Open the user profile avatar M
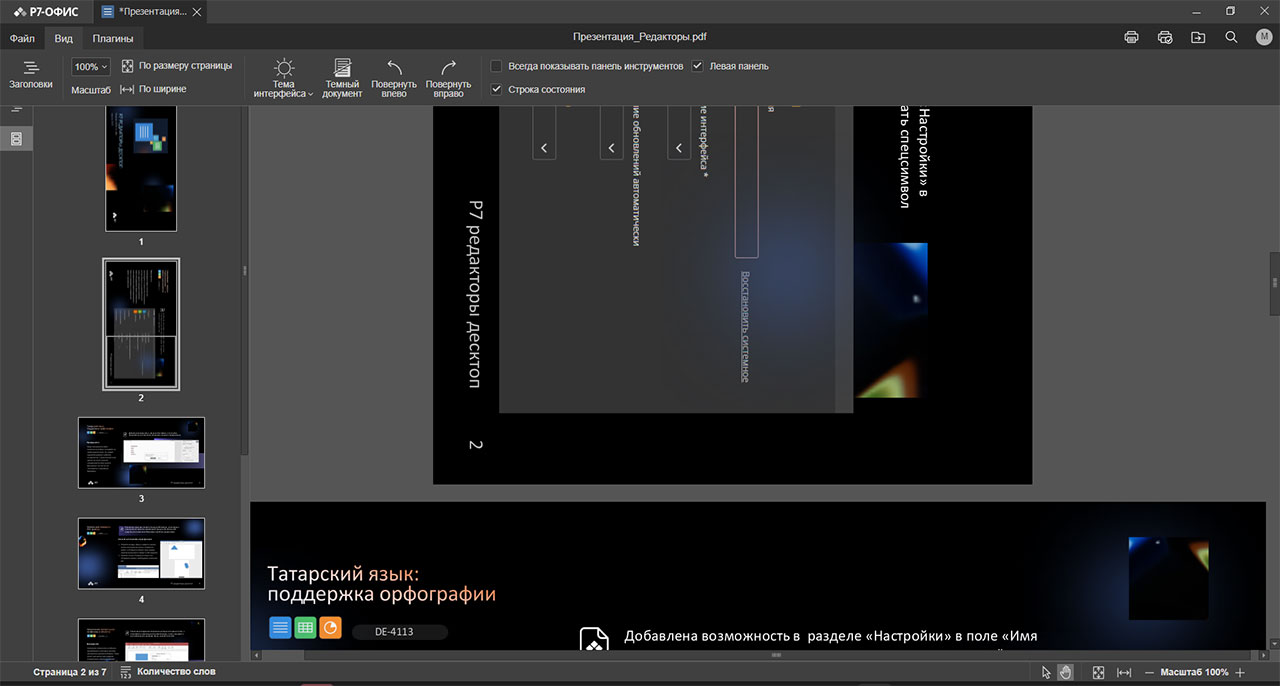Screen dimensions: 1280x686 point(1264,37)
